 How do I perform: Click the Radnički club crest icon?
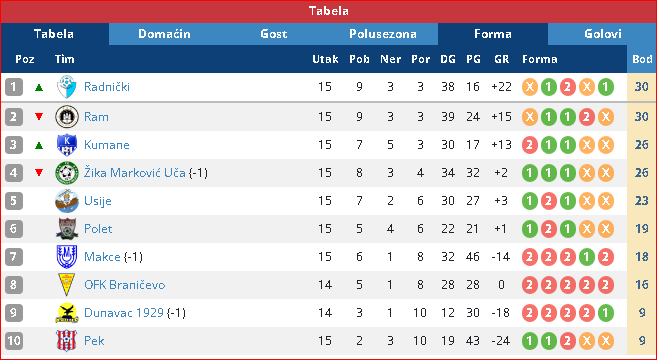[67, 87]
